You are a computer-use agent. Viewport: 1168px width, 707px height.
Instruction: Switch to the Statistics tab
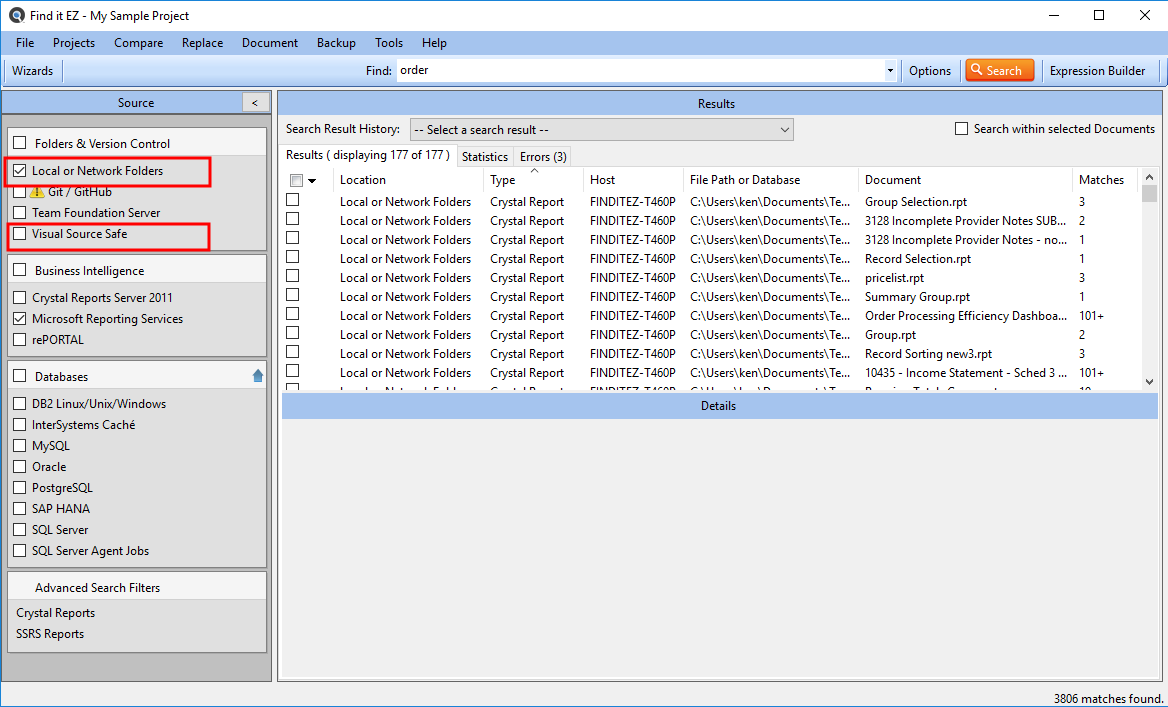click(485, 156)
